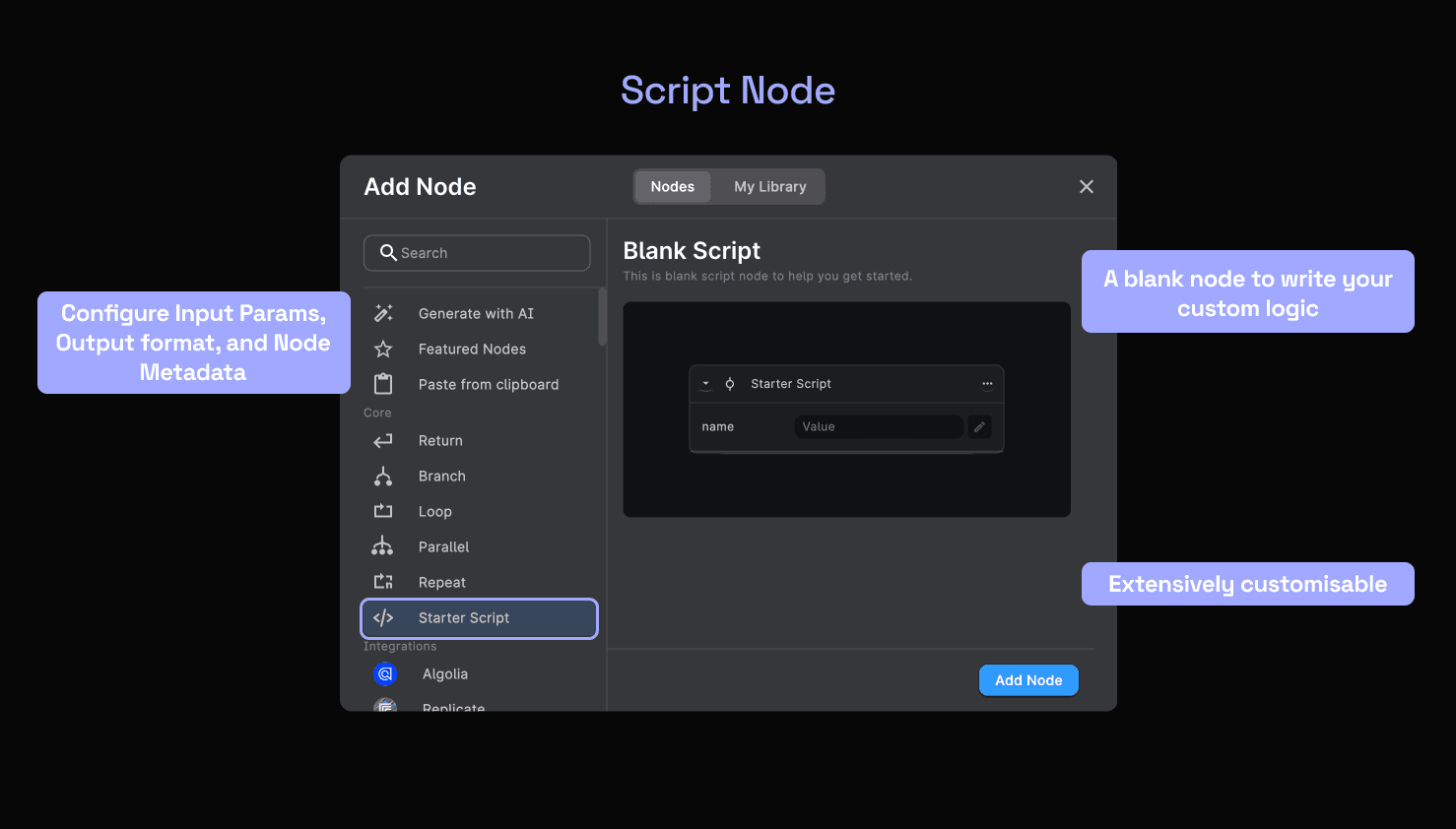Viewport: 1456px width, 829px height.
Task: Collapse the Starter Script node via its chevron
Action: click(705, 383)
